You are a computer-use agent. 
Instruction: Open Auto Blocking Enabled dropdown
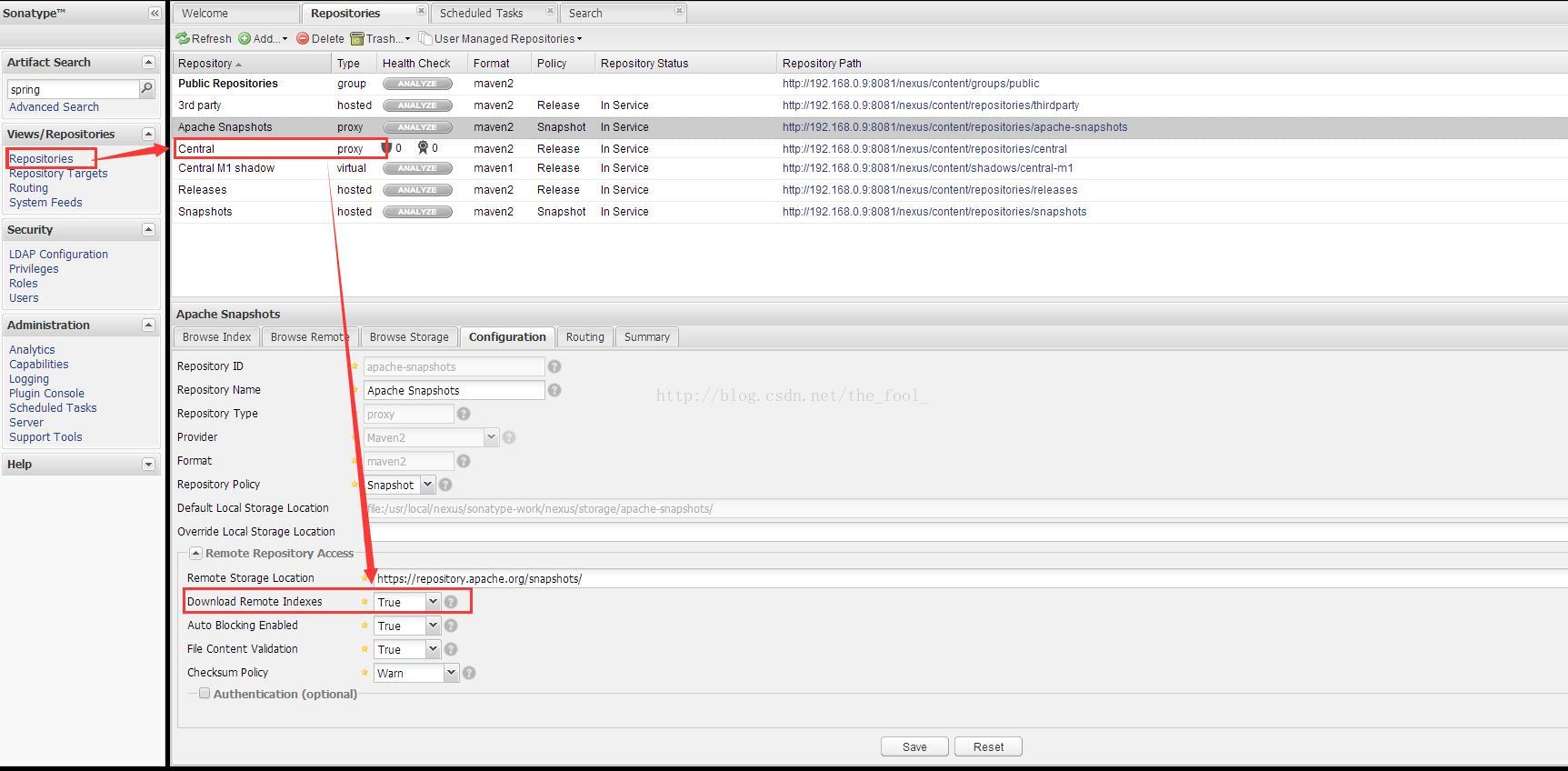433,626
